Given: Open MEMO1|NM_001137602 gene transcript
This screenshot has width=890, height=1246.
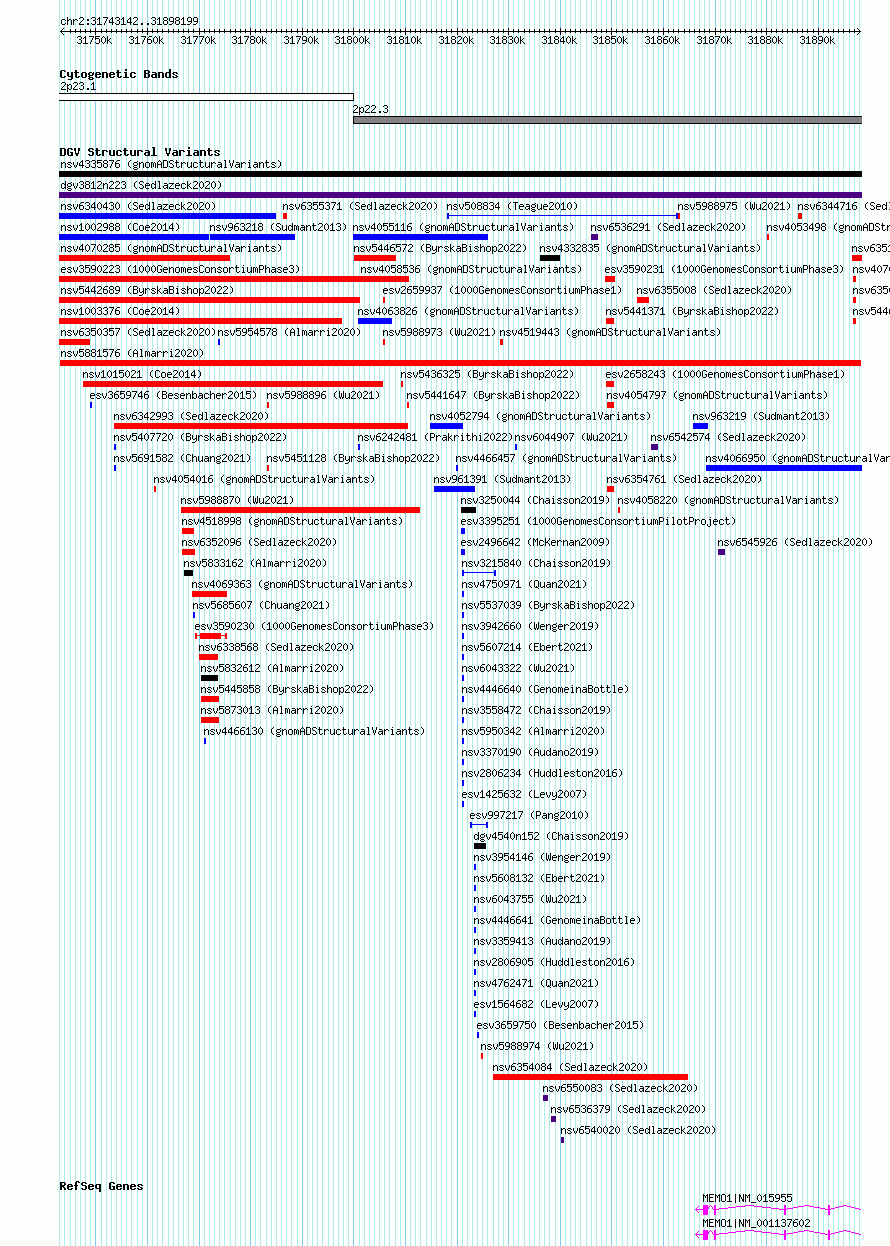Looking at the screenshot, I should [756, 1223].
